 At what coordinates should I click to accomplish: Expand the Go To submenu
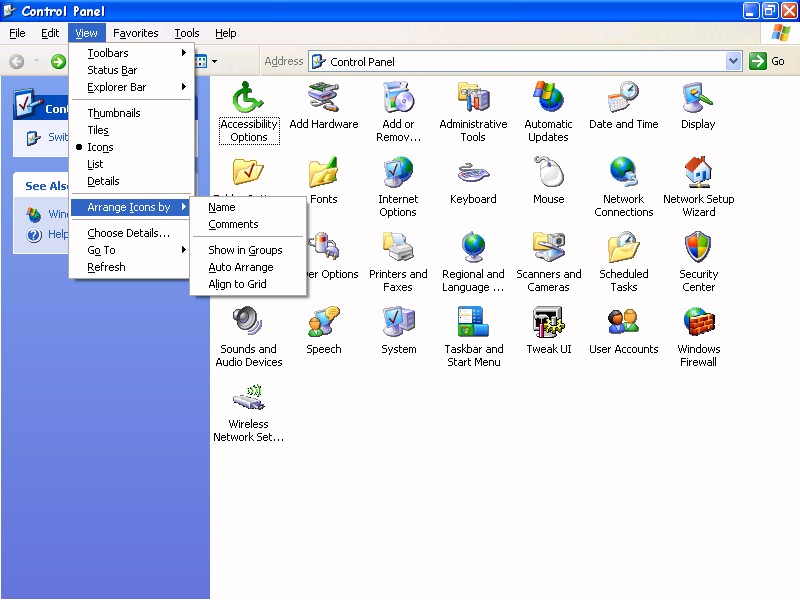point(131,250)
